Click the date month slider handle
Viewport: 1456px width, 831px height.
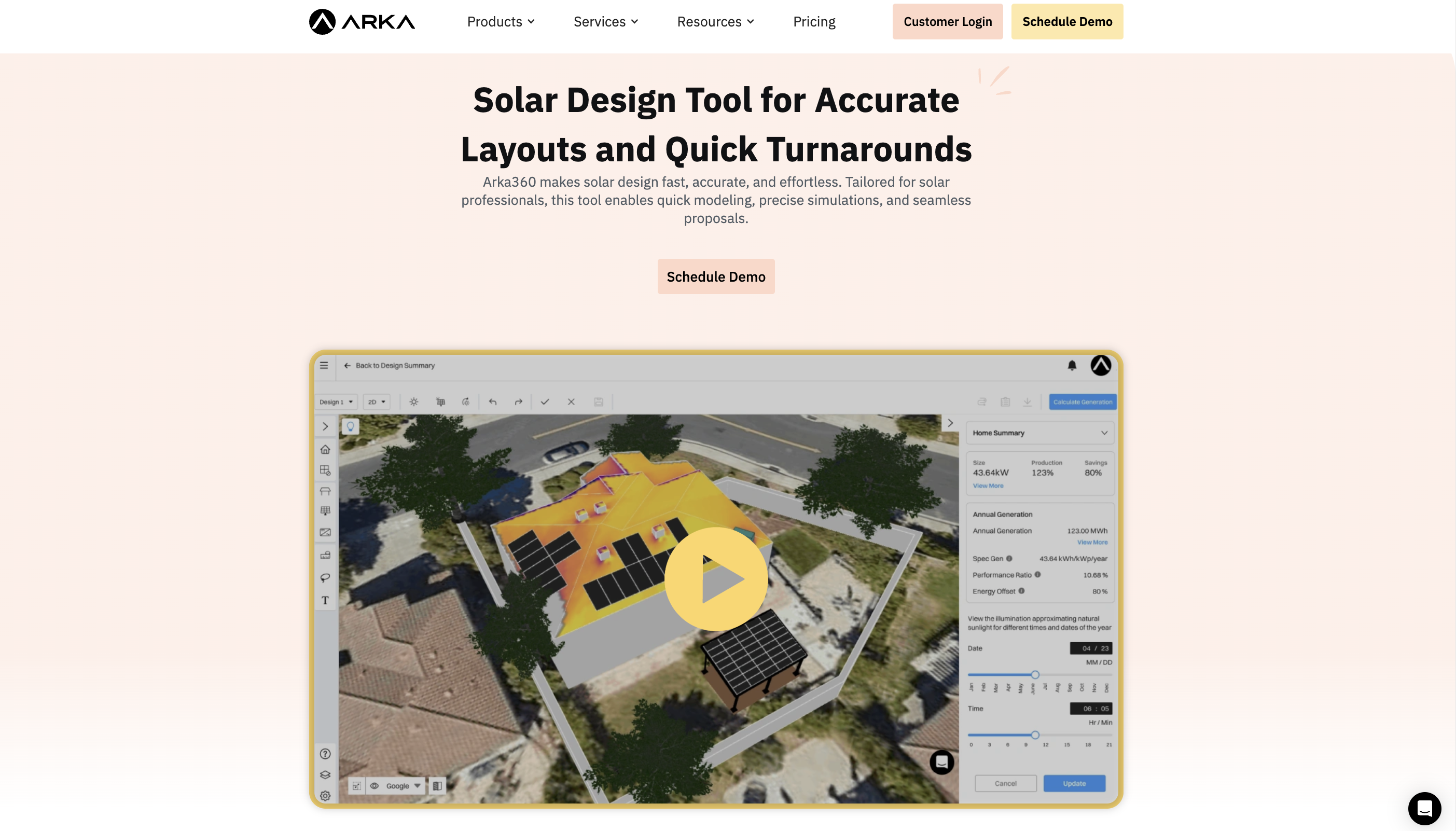[x=1035, y=675]
